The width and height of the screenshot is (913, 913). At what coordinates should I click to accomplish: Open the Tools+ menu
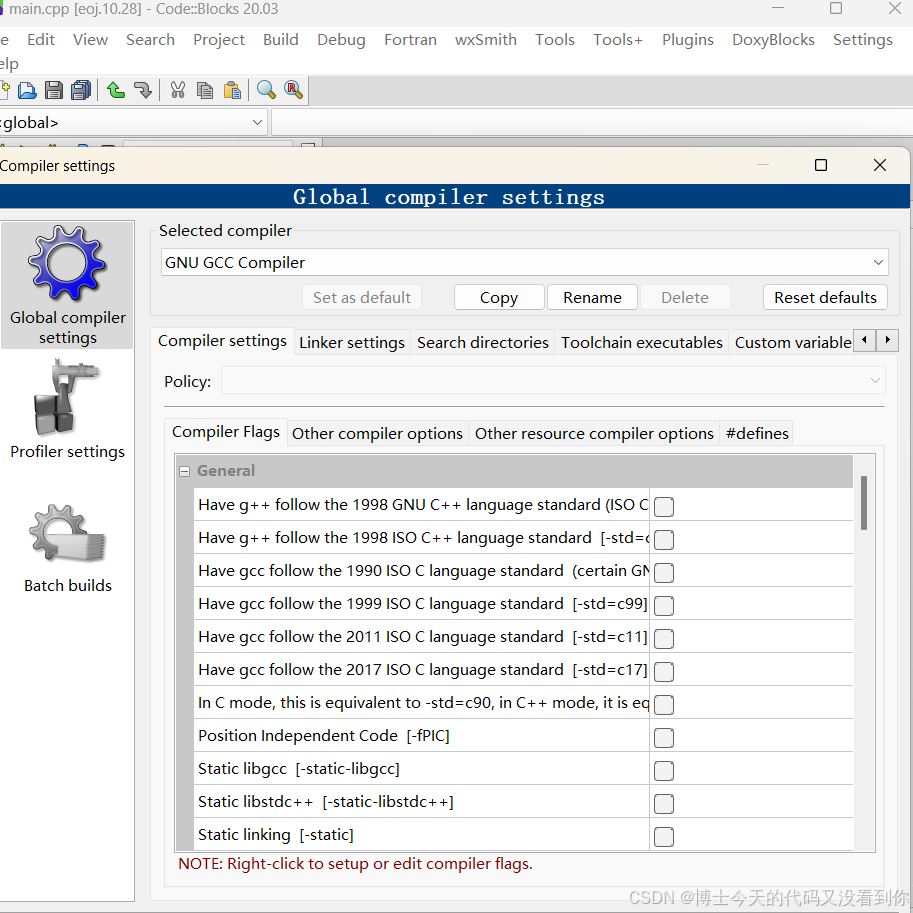coord(618,40)
